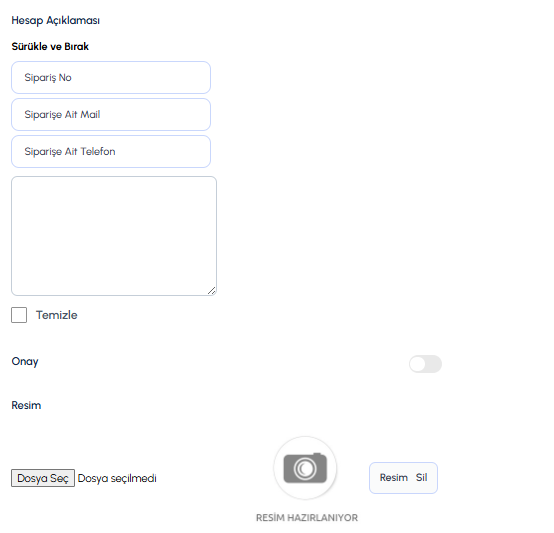Click the Dosya Seç file button

43,478
